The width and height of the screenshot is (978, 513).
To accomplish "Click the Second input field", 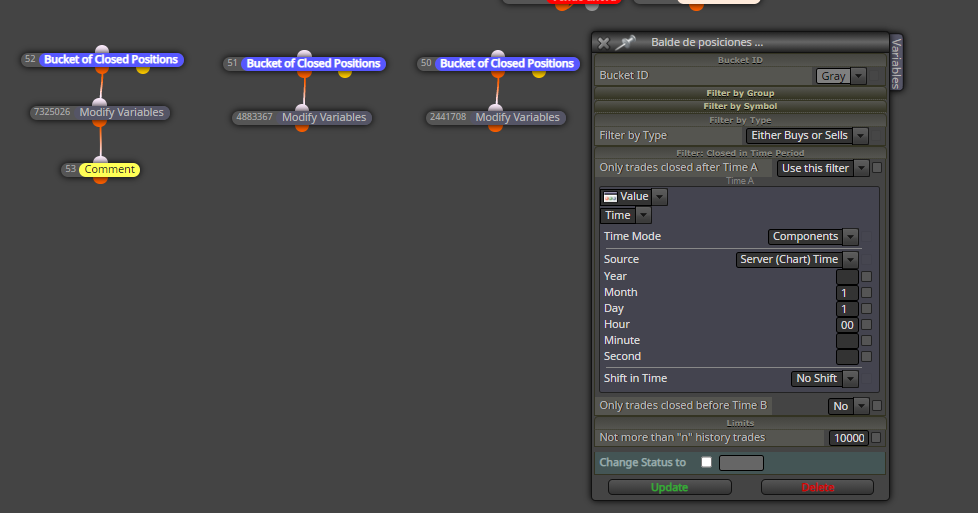I will (x=847, y=358).
